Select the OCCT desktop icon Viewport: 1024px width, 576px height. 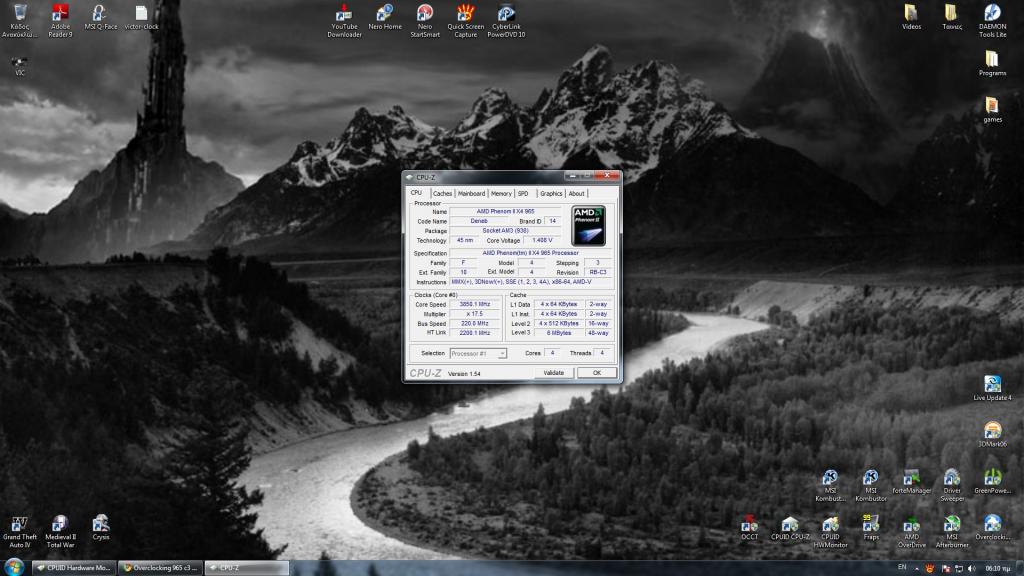(749, 524)
